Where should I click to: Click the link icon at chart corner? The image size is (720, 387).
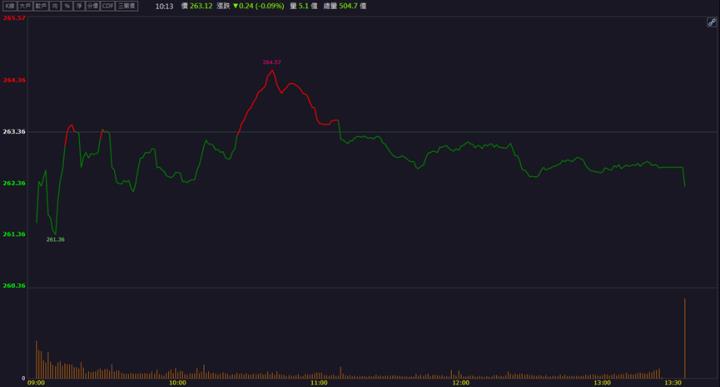click(711, 22)
